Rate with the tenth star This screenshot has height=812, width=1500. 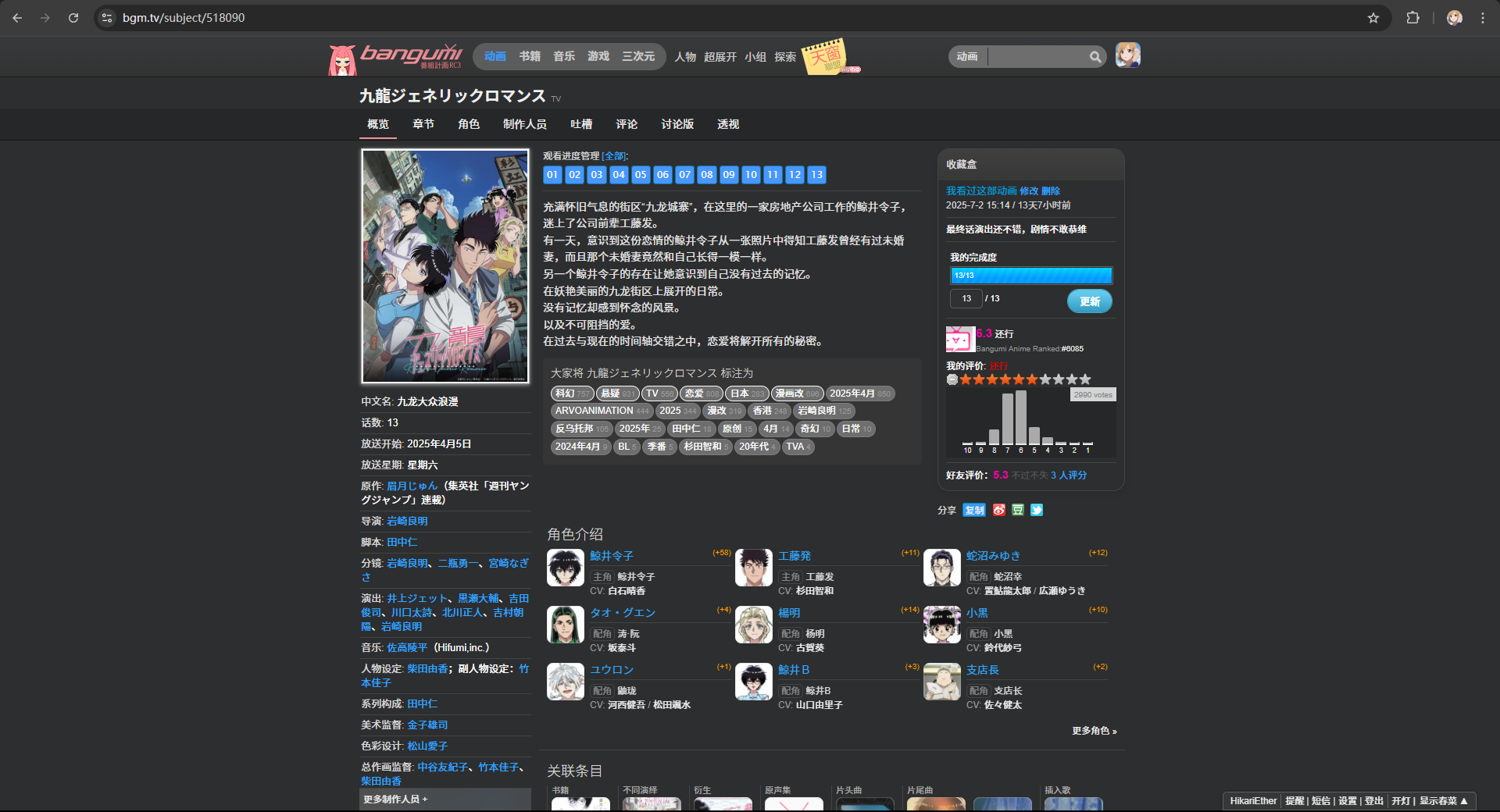pos(1085,379)
